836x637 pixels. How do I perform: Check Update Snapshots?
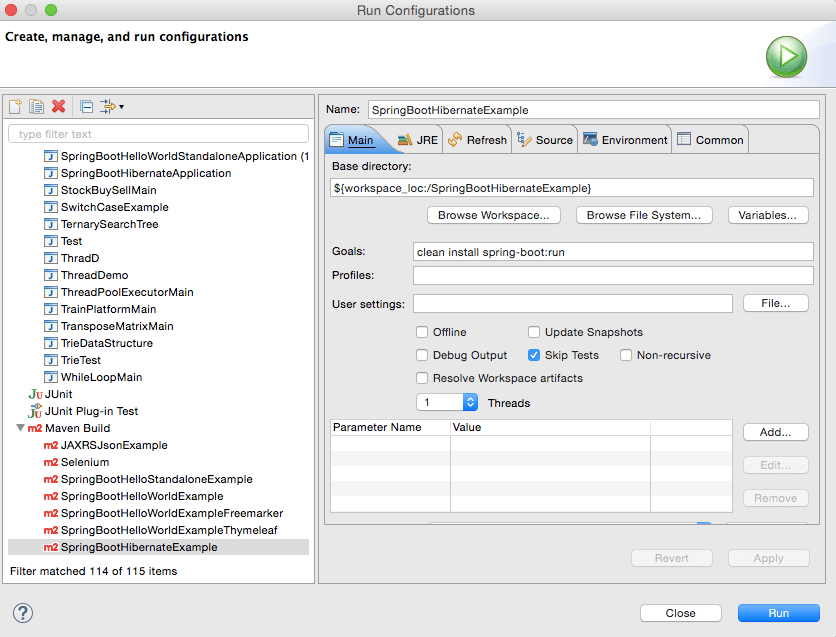click(x=534, y=331)
